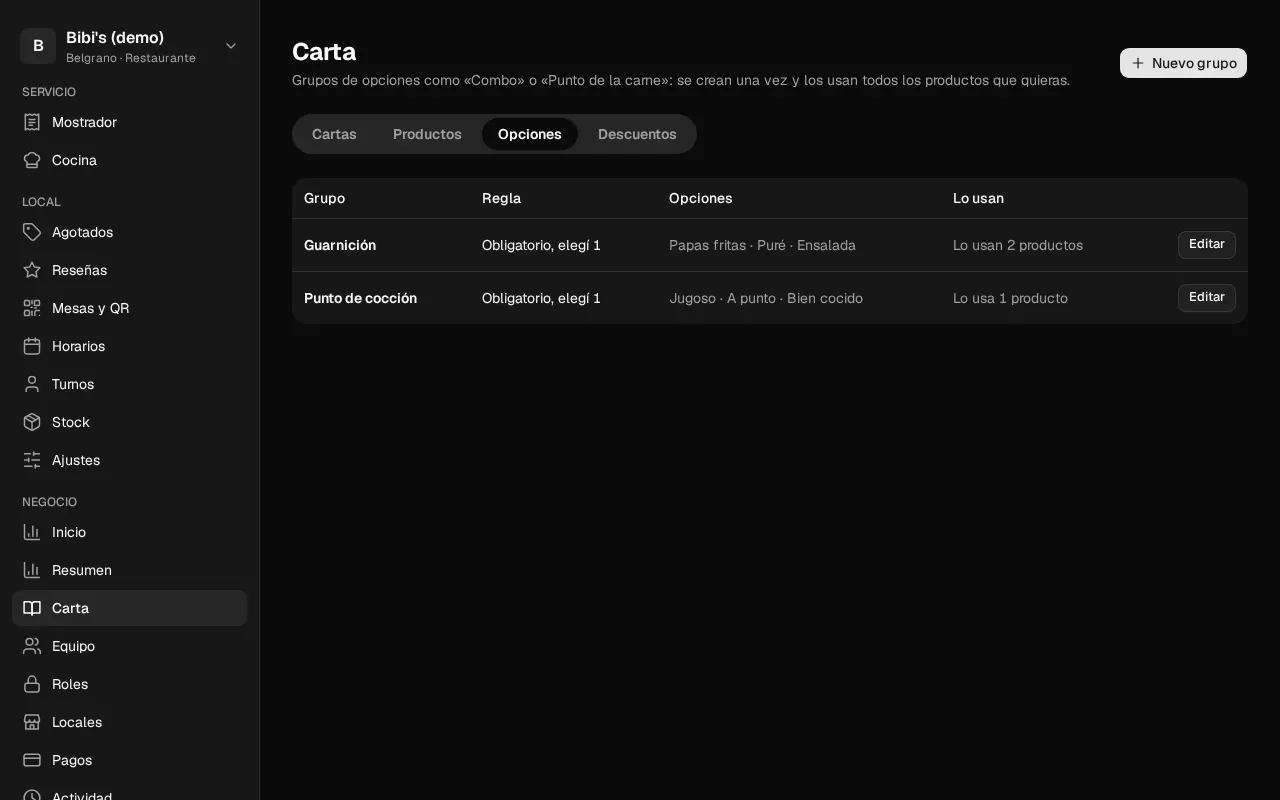Click the Cocina chef hat icon

(32, 160)
